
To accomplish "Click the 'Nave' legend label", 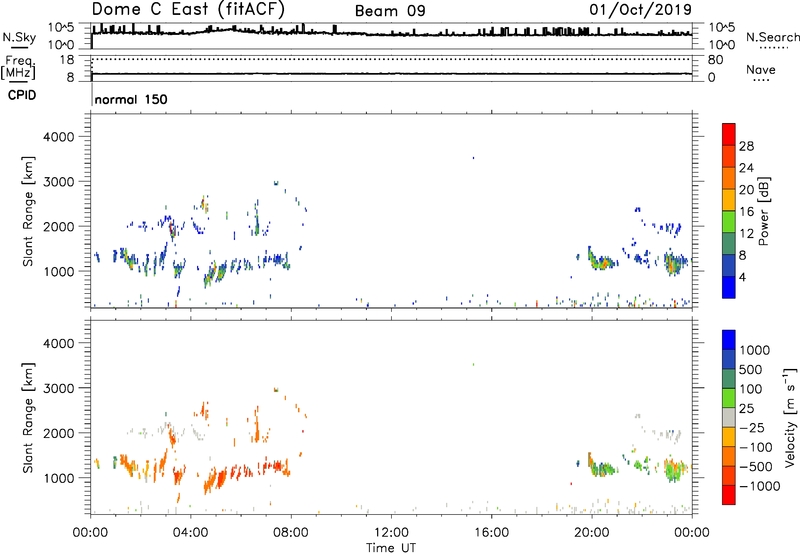I will (760, 69).
